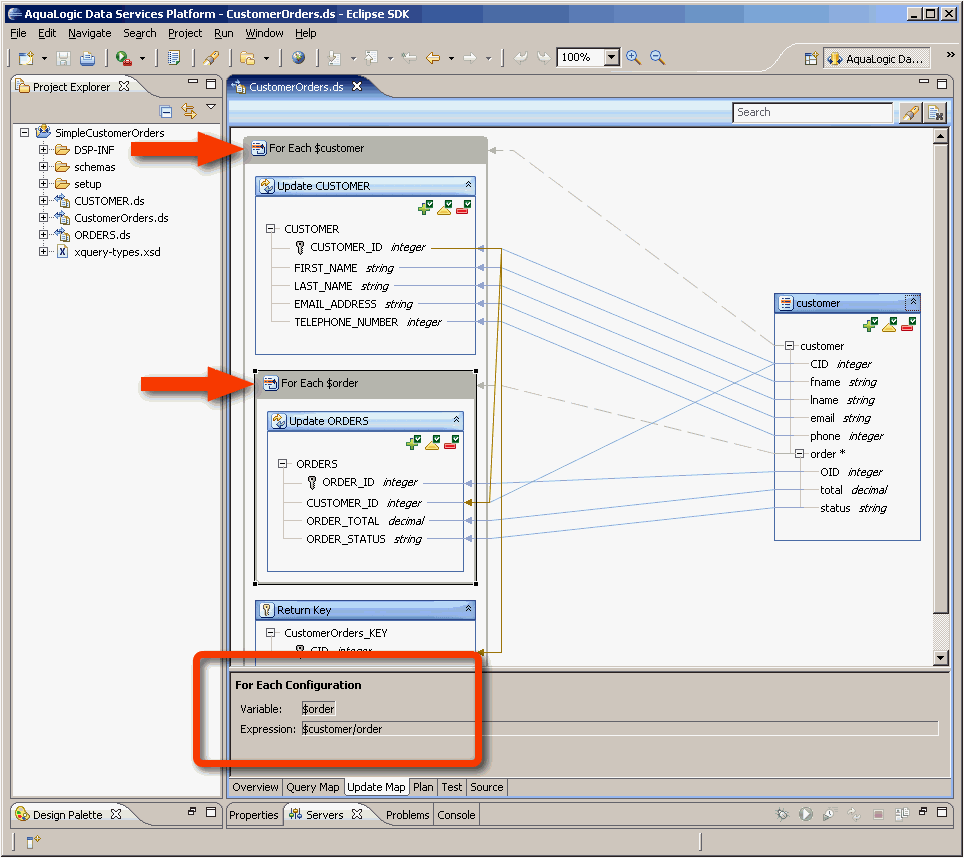Select xquery-types.xsd in Project Explorer
964x858 pixels.
point(117,252)
